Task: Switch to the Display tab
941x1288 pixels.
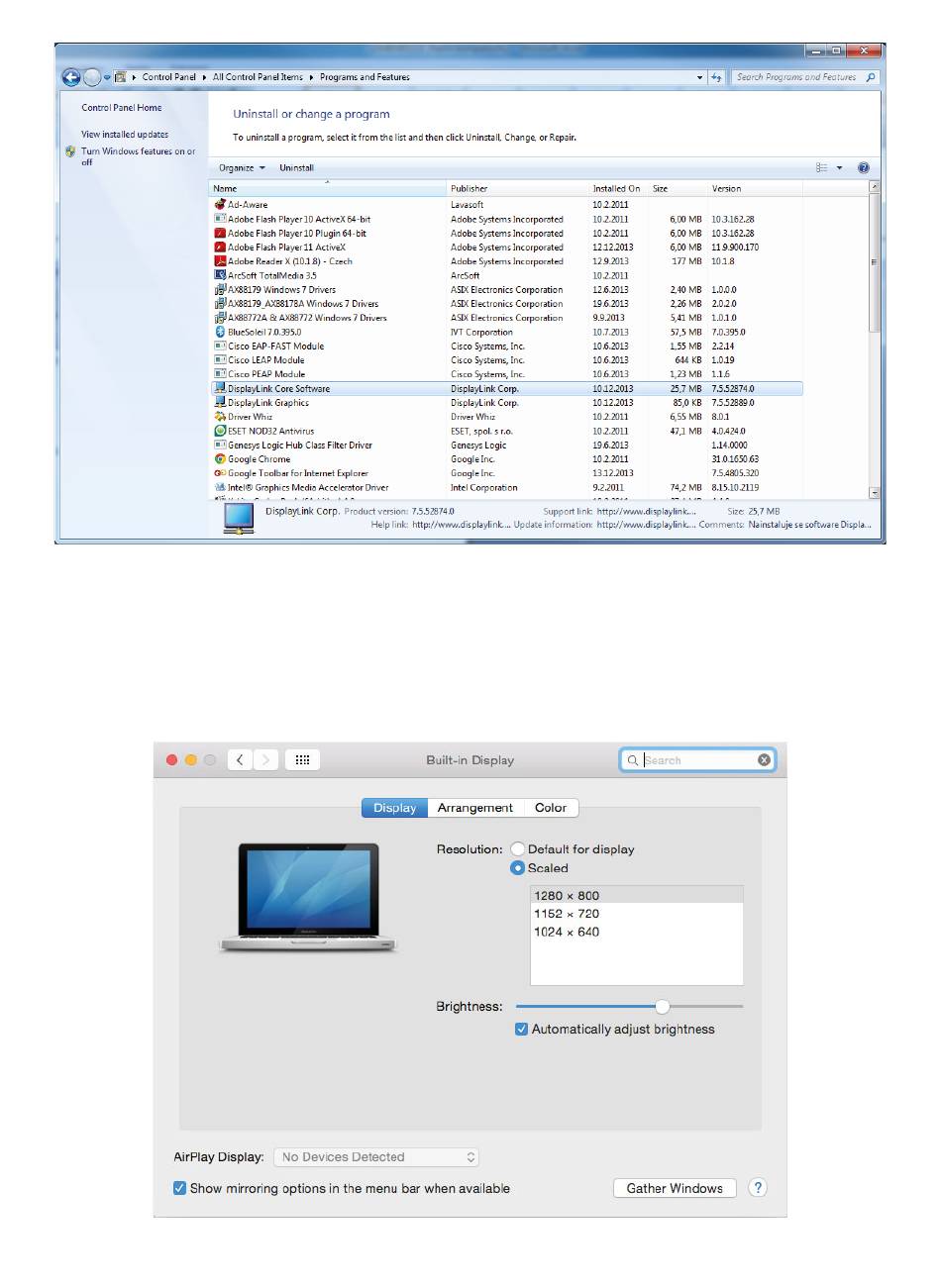Action: (x=394, y=808)
